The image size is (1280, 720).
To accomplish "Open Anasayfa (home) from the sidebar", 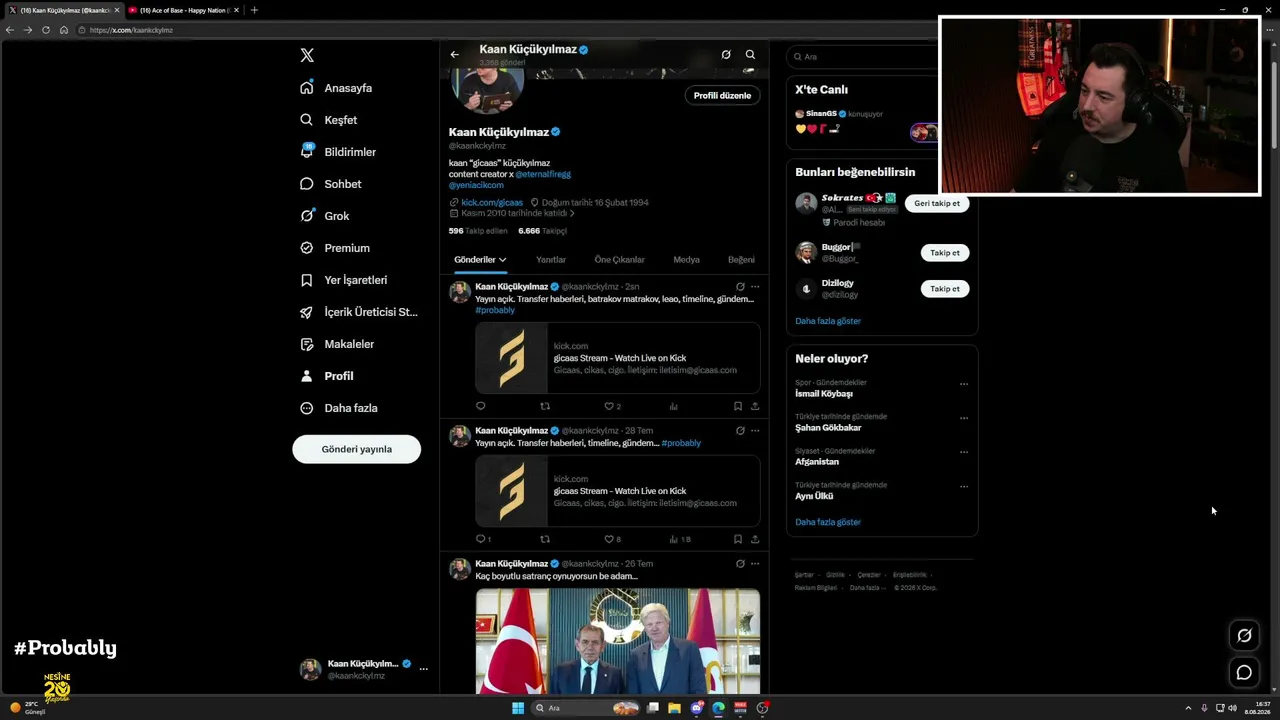I will coord(336,88).
